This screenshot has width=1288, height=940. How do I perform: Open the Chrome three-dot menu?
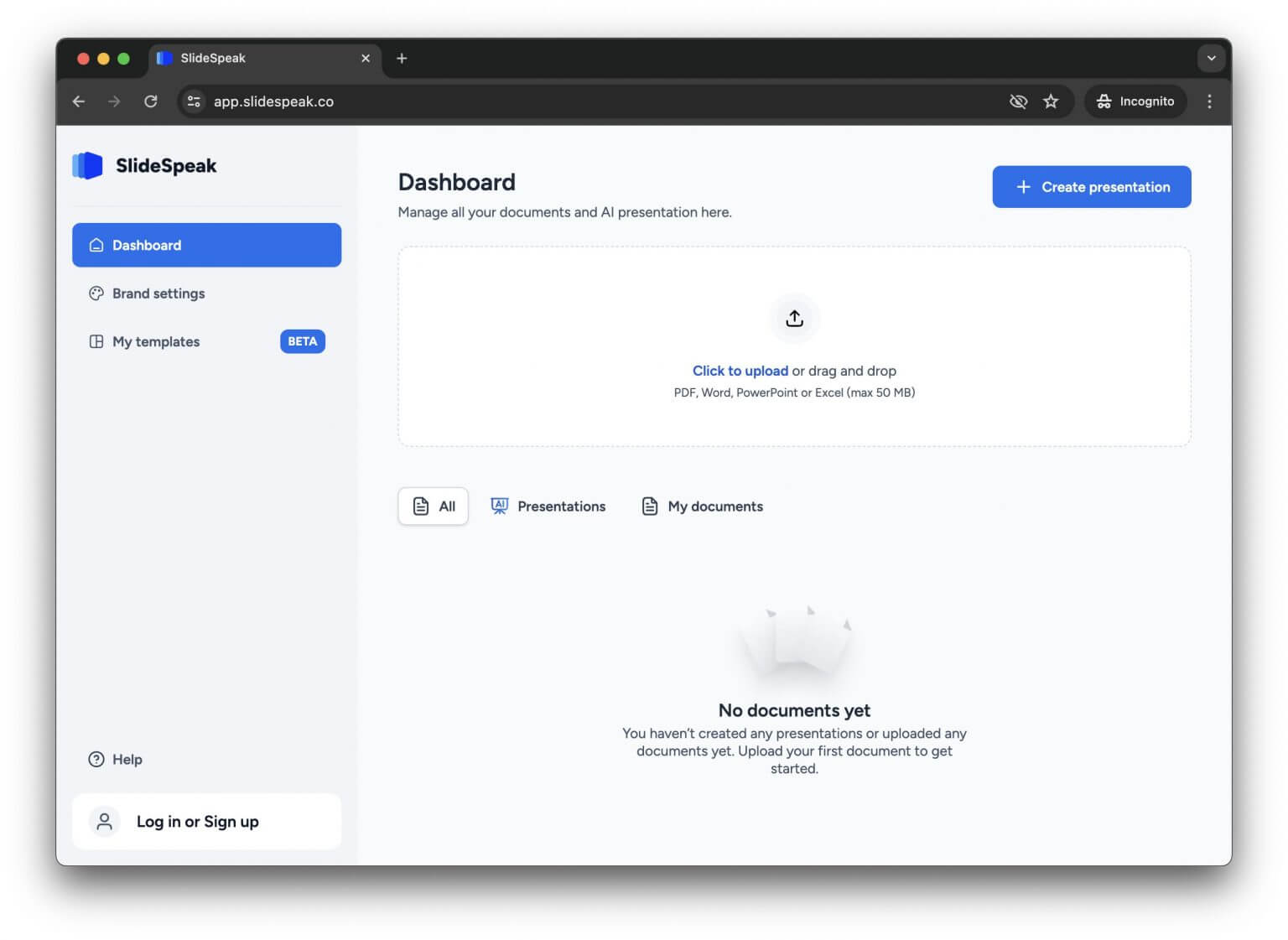[x=1210, y=101]
